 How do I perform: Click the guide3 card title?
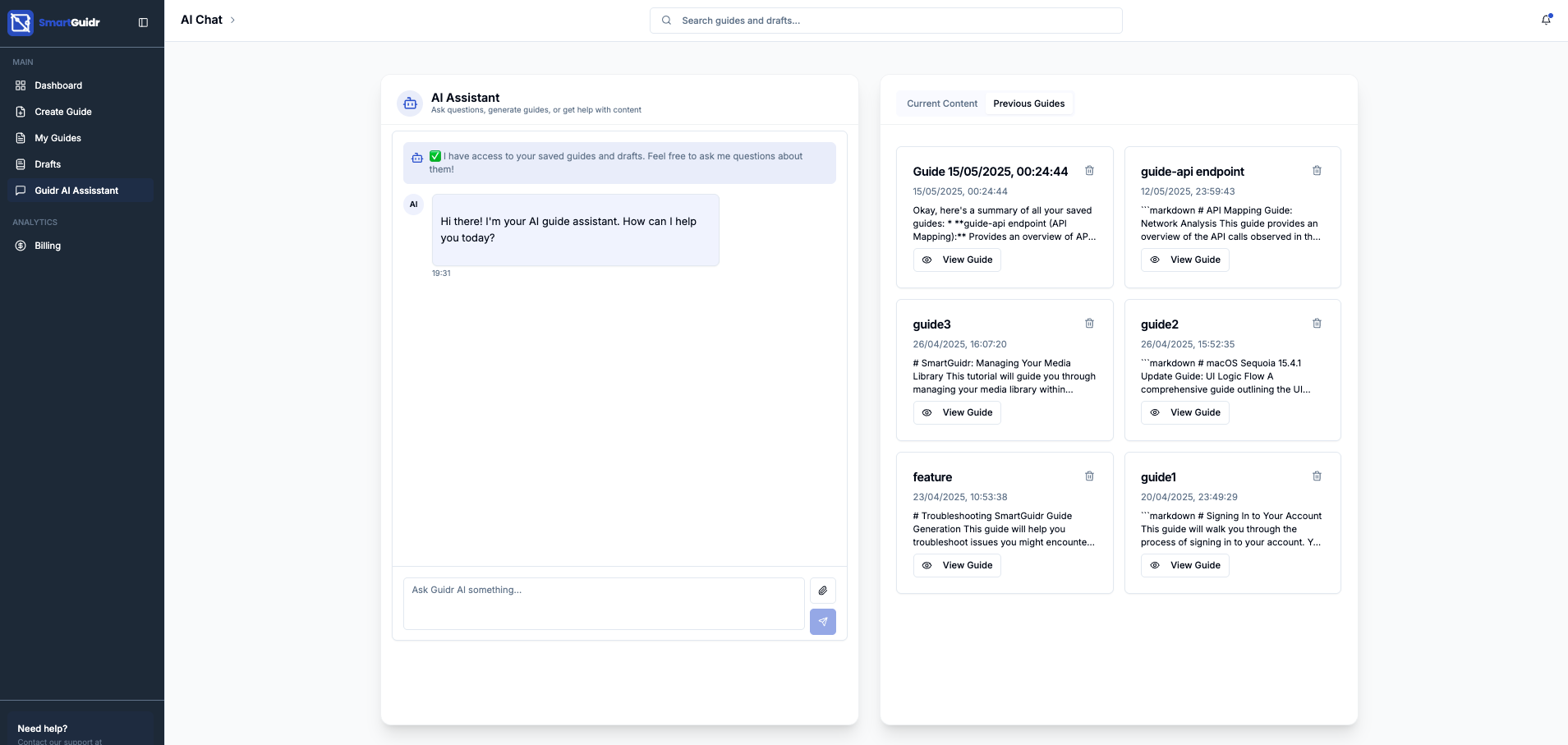click(931, 324)
